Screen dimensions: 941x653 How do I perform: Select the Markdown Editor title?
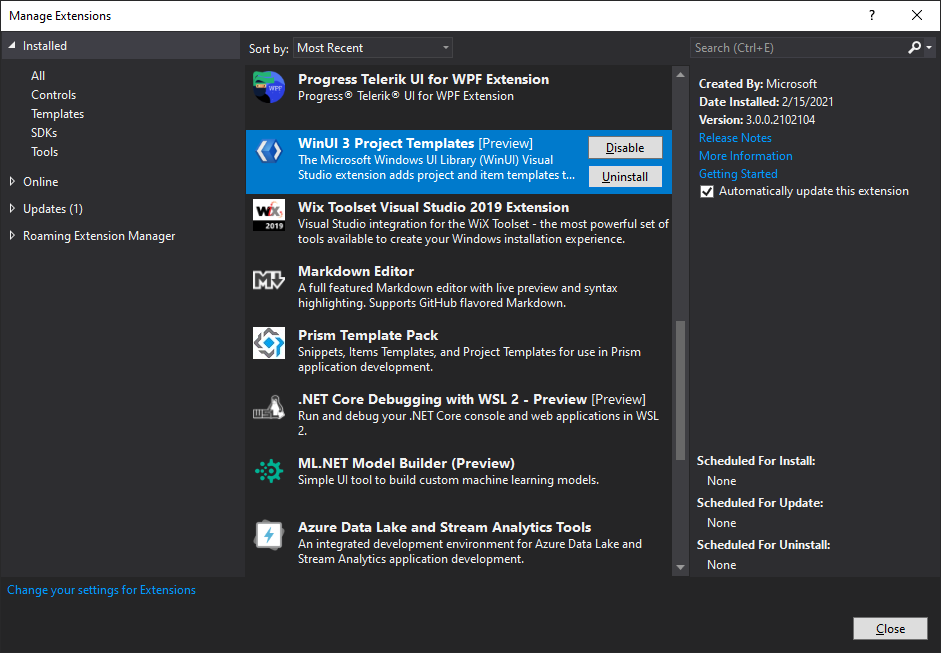click(x=356, y=271)
